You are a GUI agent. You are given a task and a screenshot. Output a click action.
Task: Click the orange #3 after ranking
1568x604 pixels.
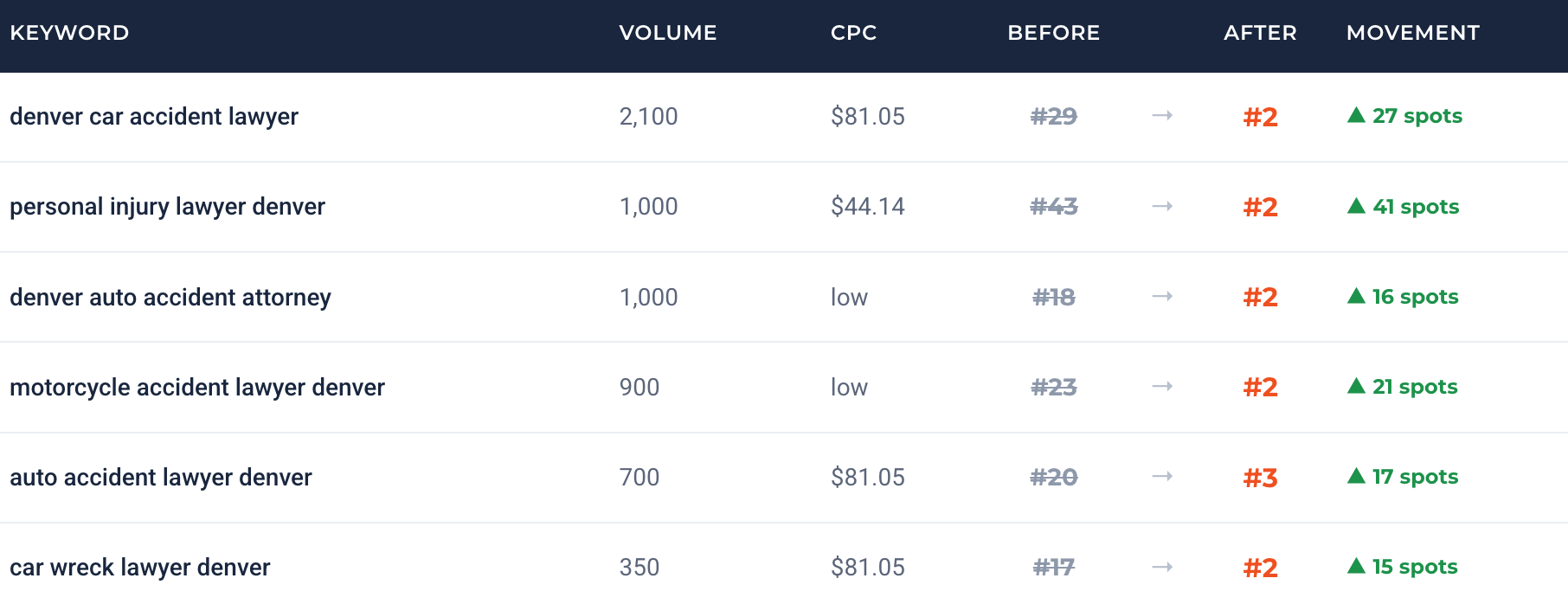coord(1261,478)
